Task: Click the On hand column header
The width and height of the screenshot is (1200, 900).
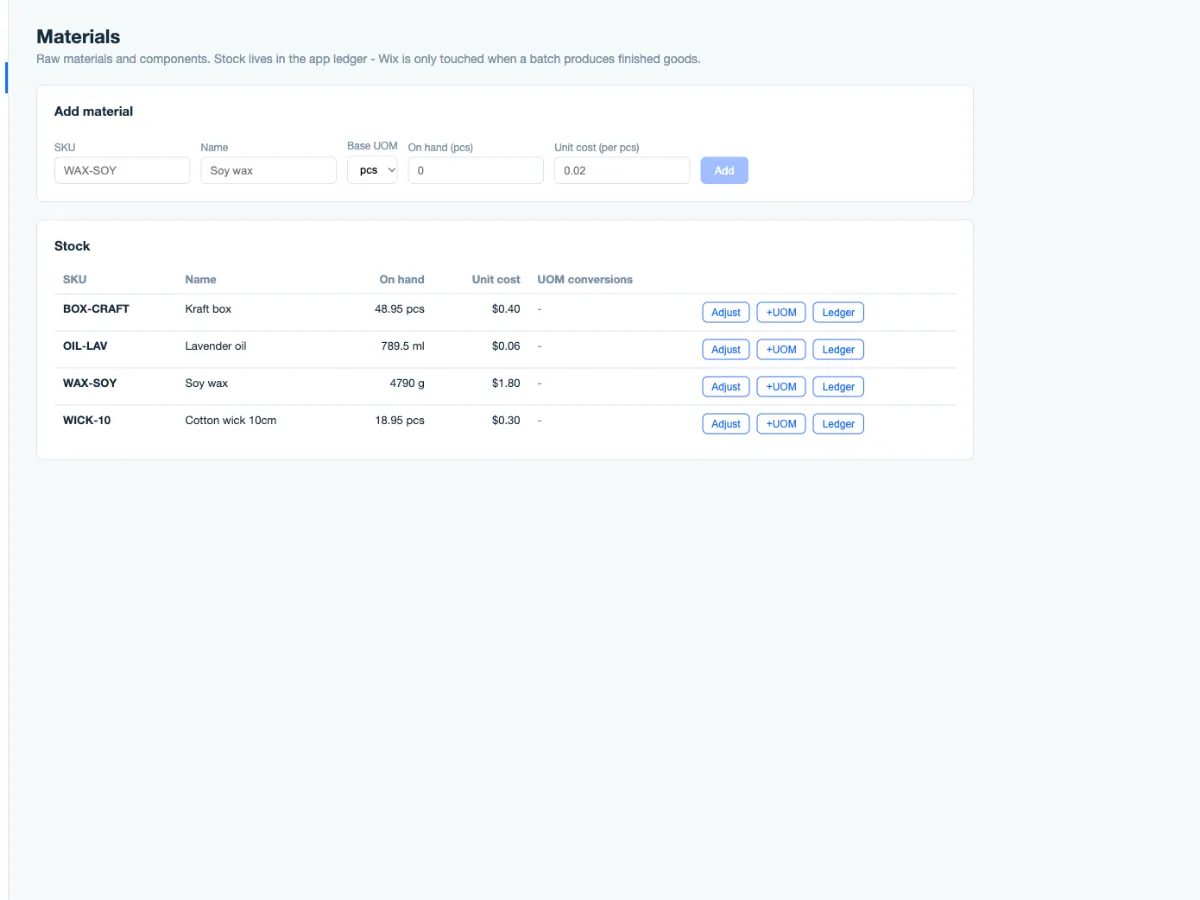Action: pos(402,279)
